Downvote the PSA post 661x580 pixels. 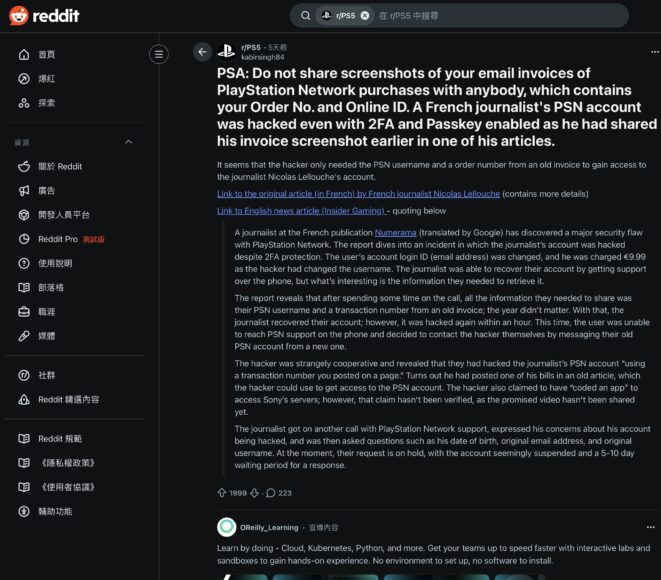click(x=254, y=492)
